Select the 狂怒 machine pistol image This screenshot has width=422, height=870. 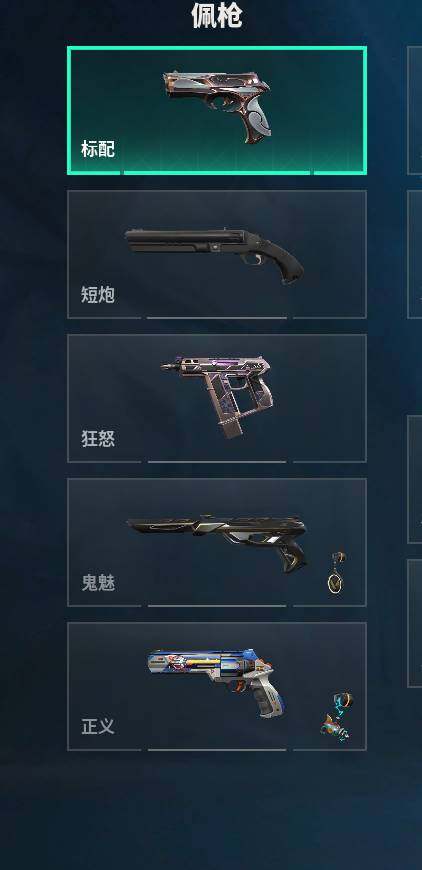pos(217,396)
